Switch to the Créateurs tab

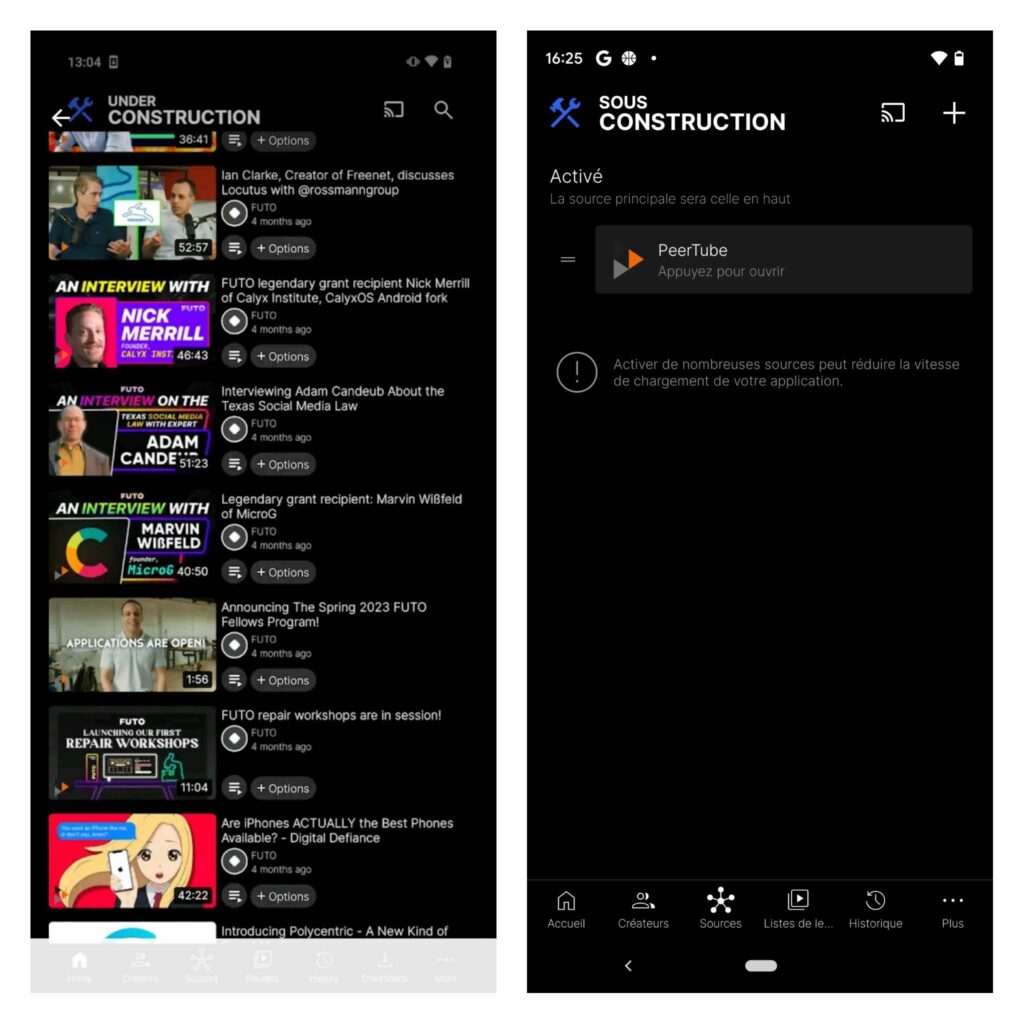pos(643,910)
